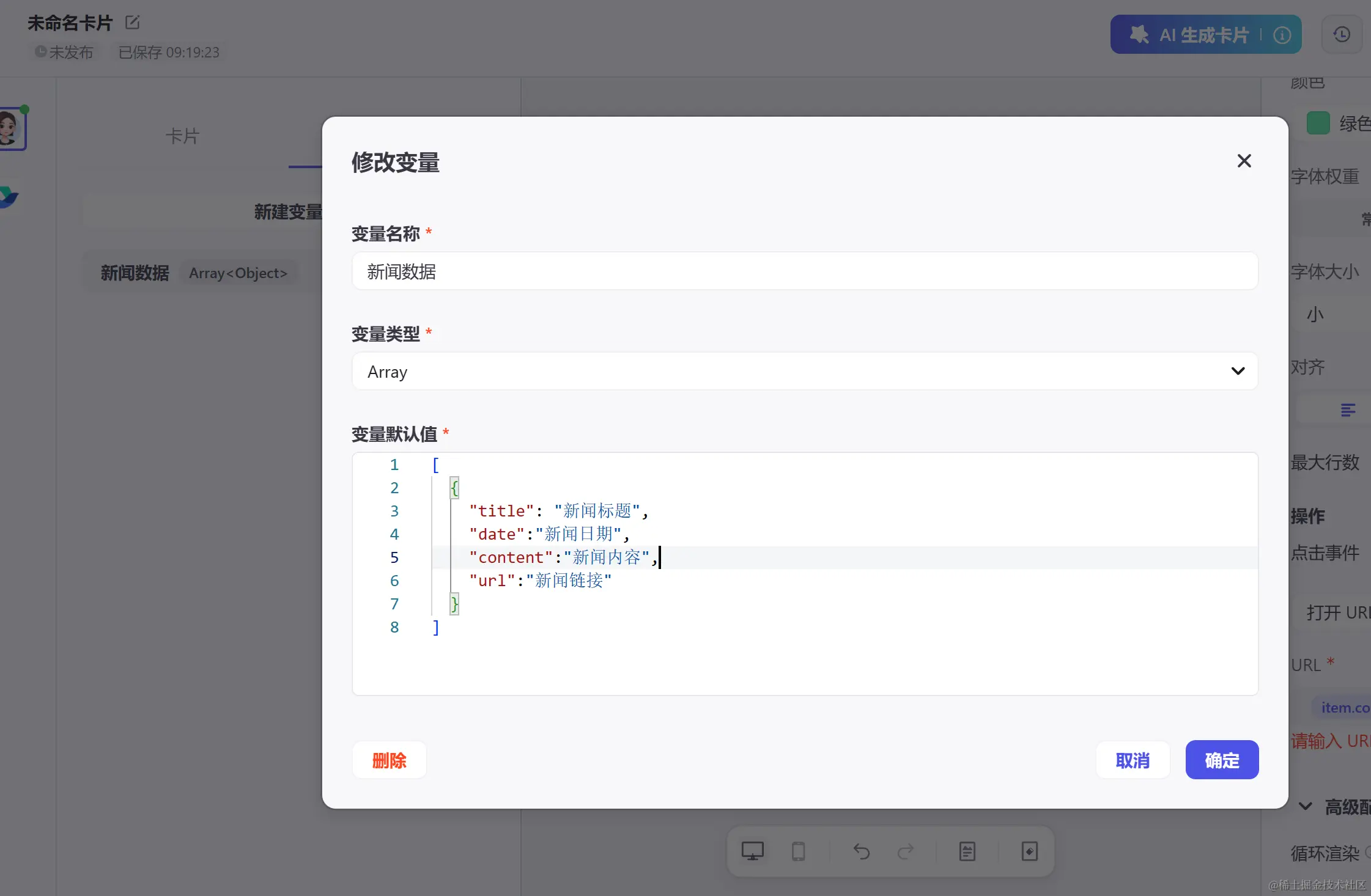The width and height of the screenshot is (1371, 896).
Task: Click the redo icon in bottom toolbar
Action: click(x=906, y=851)
